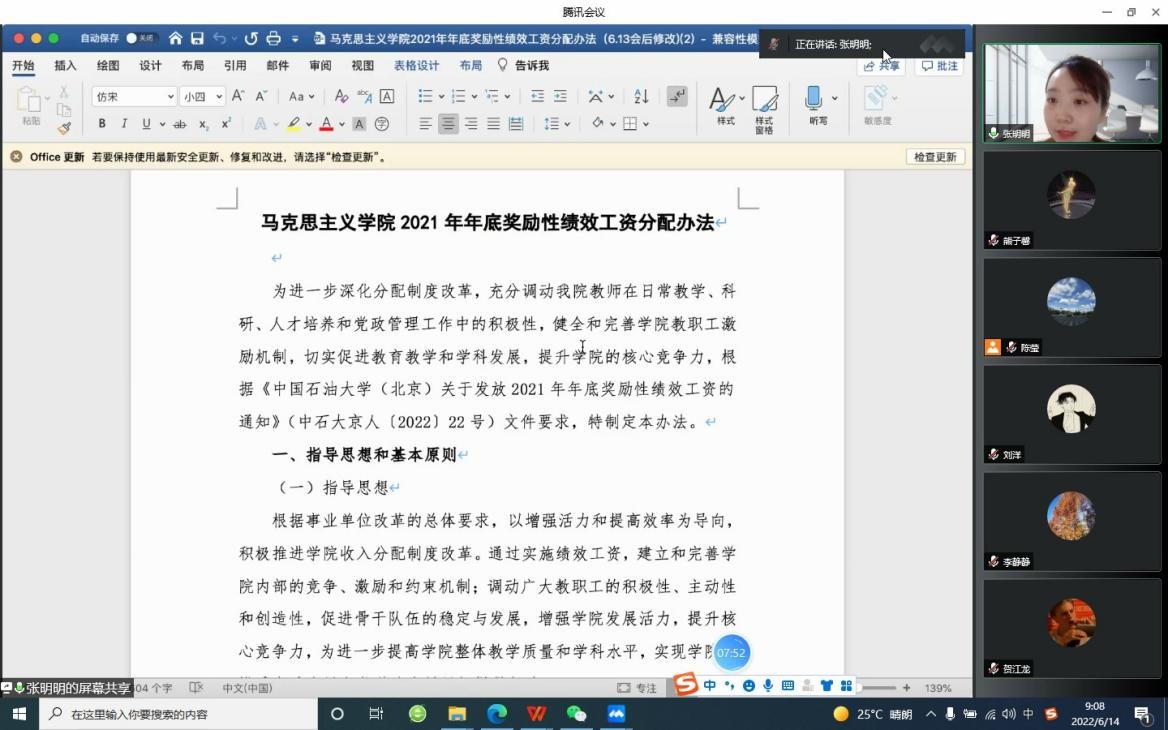Apply center paragraph alignment
The width and height of the screenshot is (1168, 730).
coord(447,123)
